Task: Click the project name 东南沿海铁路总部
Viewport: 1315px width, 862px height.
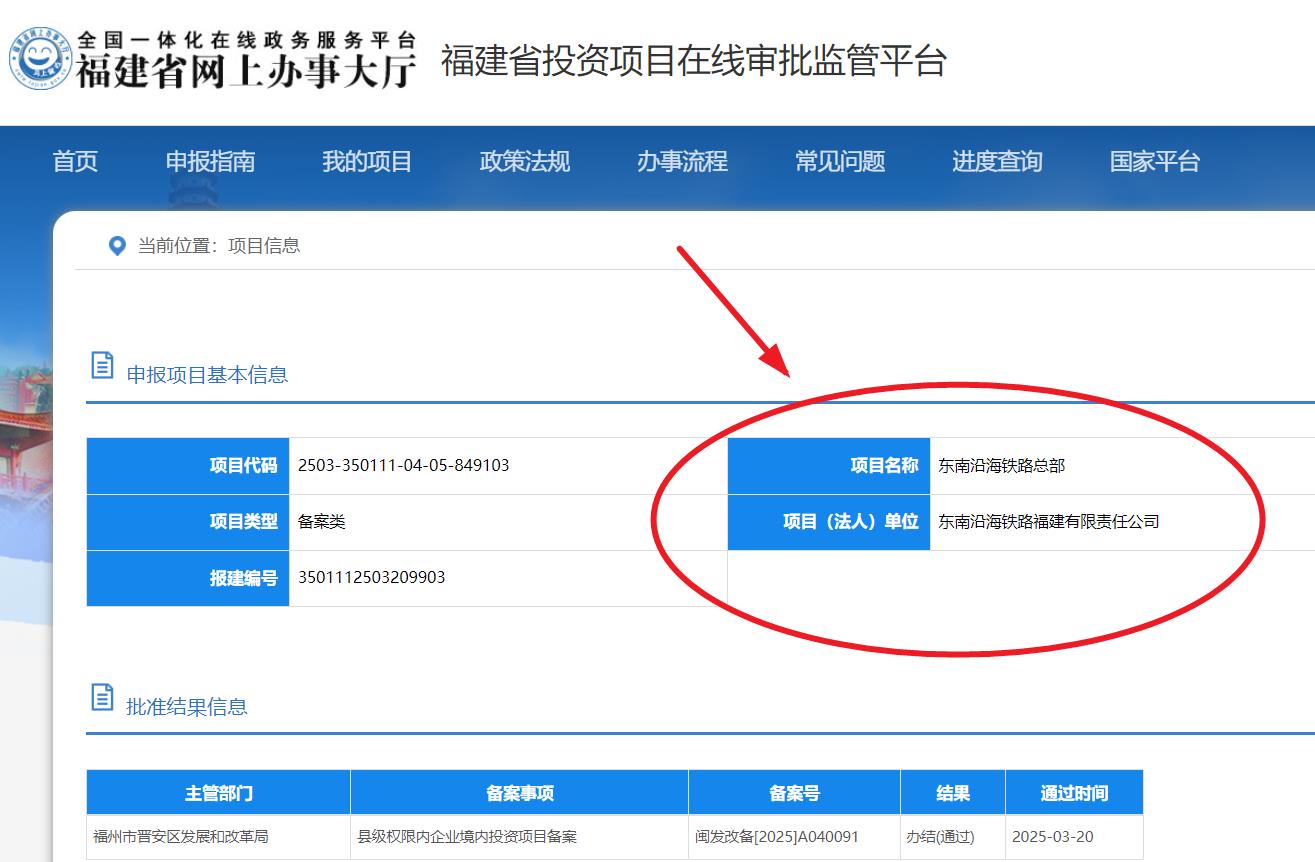Action: point(1002,465)
